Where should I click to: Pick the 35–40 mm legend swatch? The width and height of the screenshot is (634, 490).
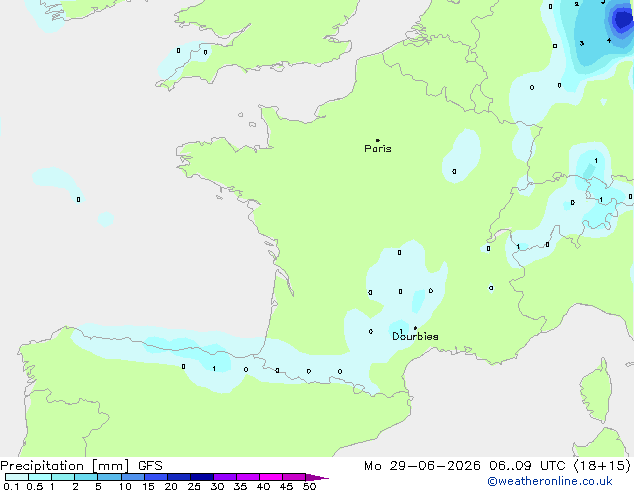point(247,477)
